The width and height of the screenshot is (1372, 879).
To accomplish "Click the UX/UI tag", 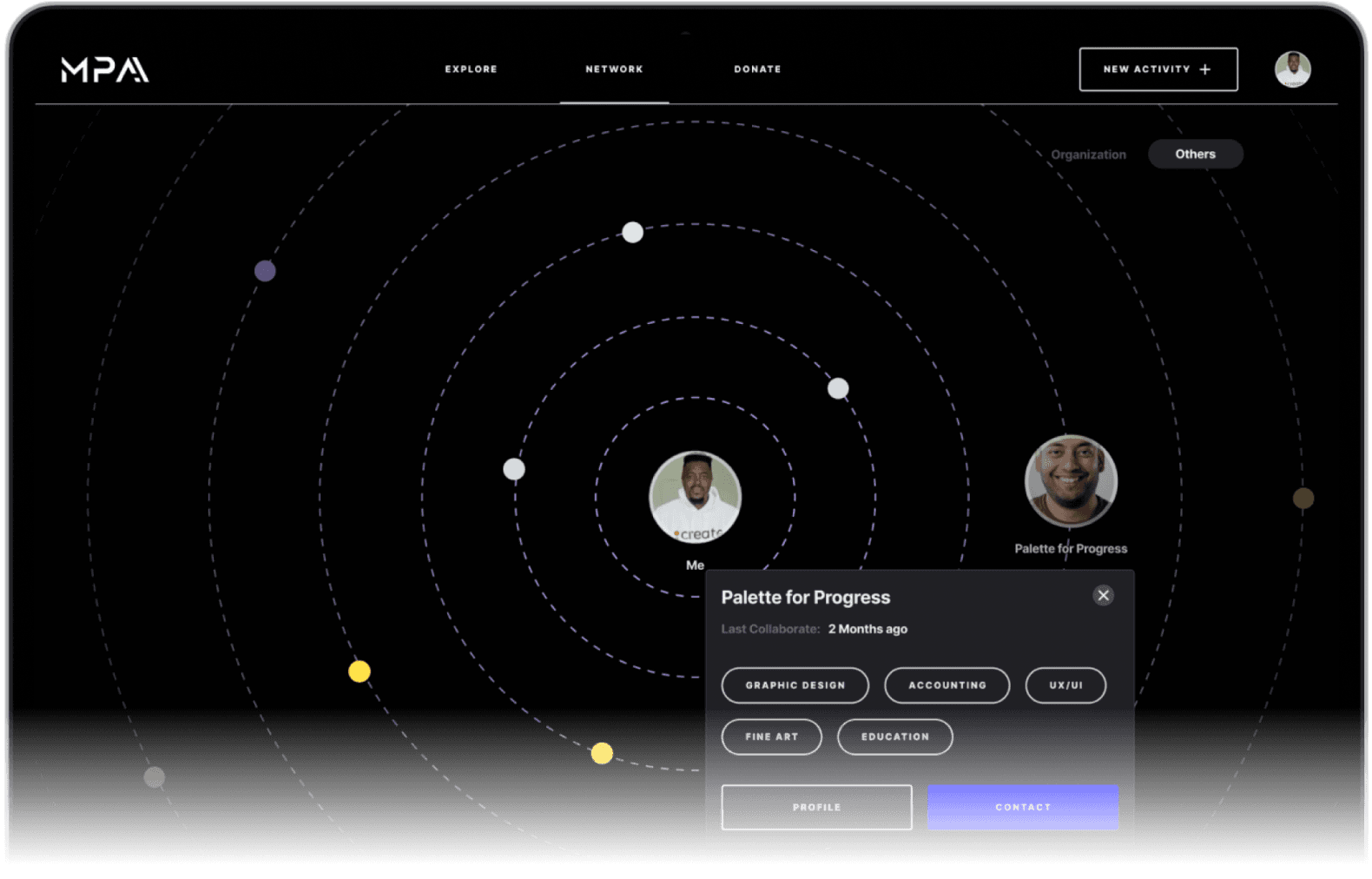I will [1065, 685].
